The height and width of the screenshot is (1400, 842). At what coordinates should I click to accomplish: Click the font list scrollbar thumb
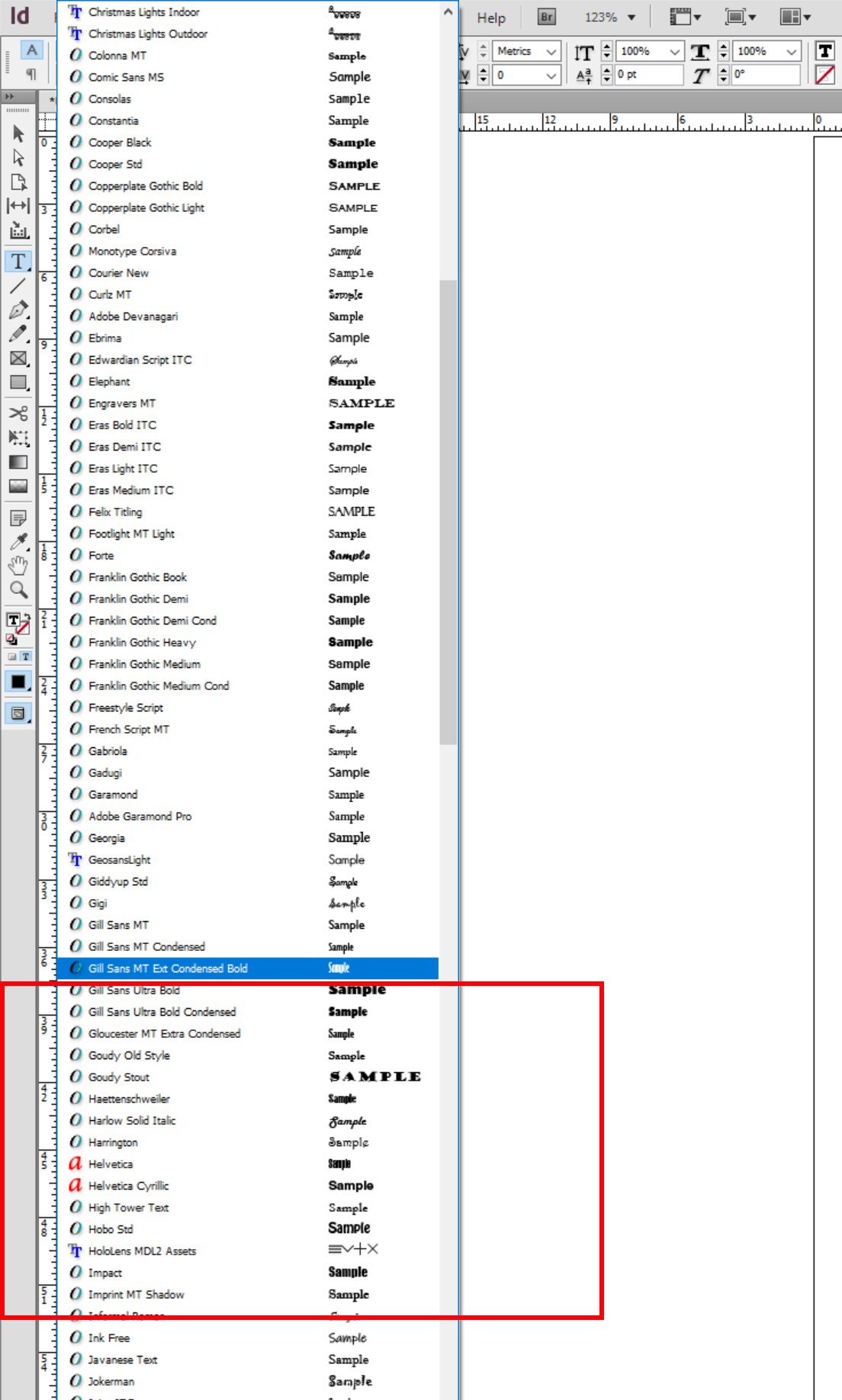tap(448, 512)
